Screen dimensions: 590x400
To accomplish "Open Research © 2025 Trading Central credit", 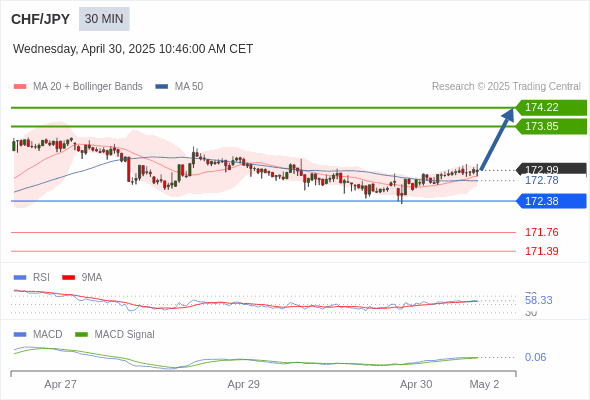I will point(506,87).
